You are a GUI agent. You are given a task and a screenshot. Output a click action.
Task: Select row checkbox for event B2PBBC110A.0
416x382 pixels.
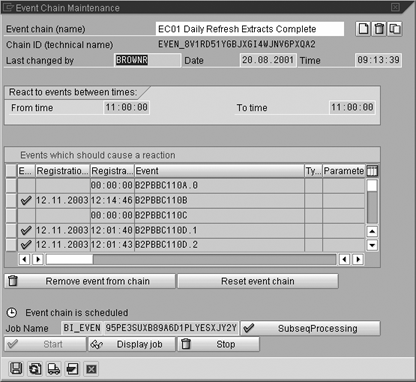pos(11,185)
